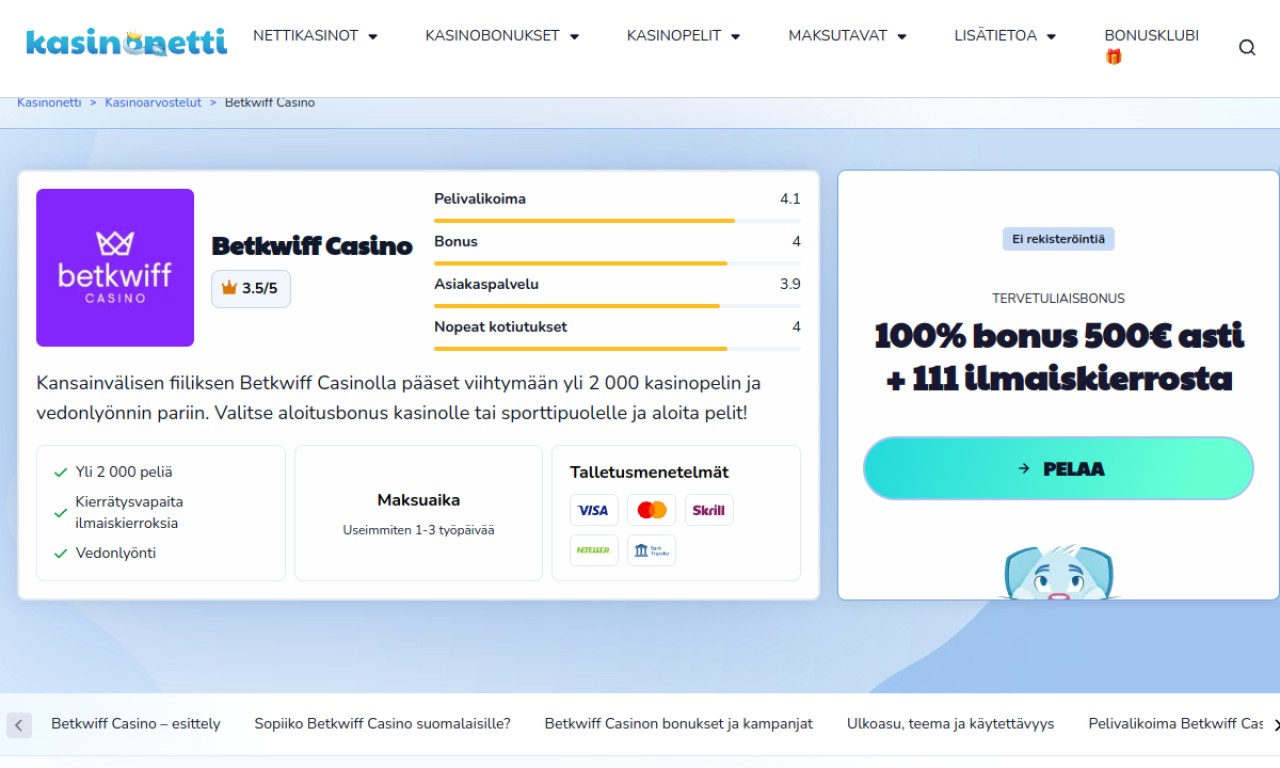Viewport: 1280px width, 768px height.
Task: Click the Talletusmenetelmät heading
Action: tap(649, 472)
